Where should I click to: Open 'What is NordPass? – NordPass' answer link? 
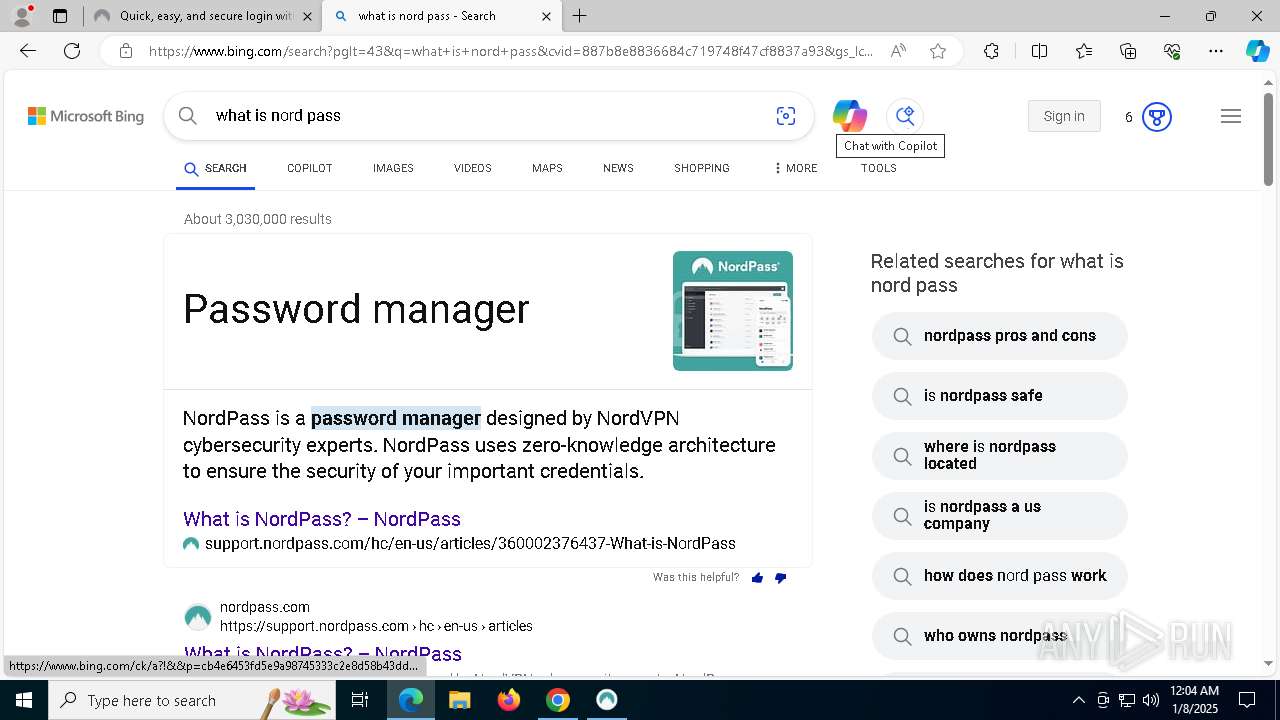click(322, 519)
